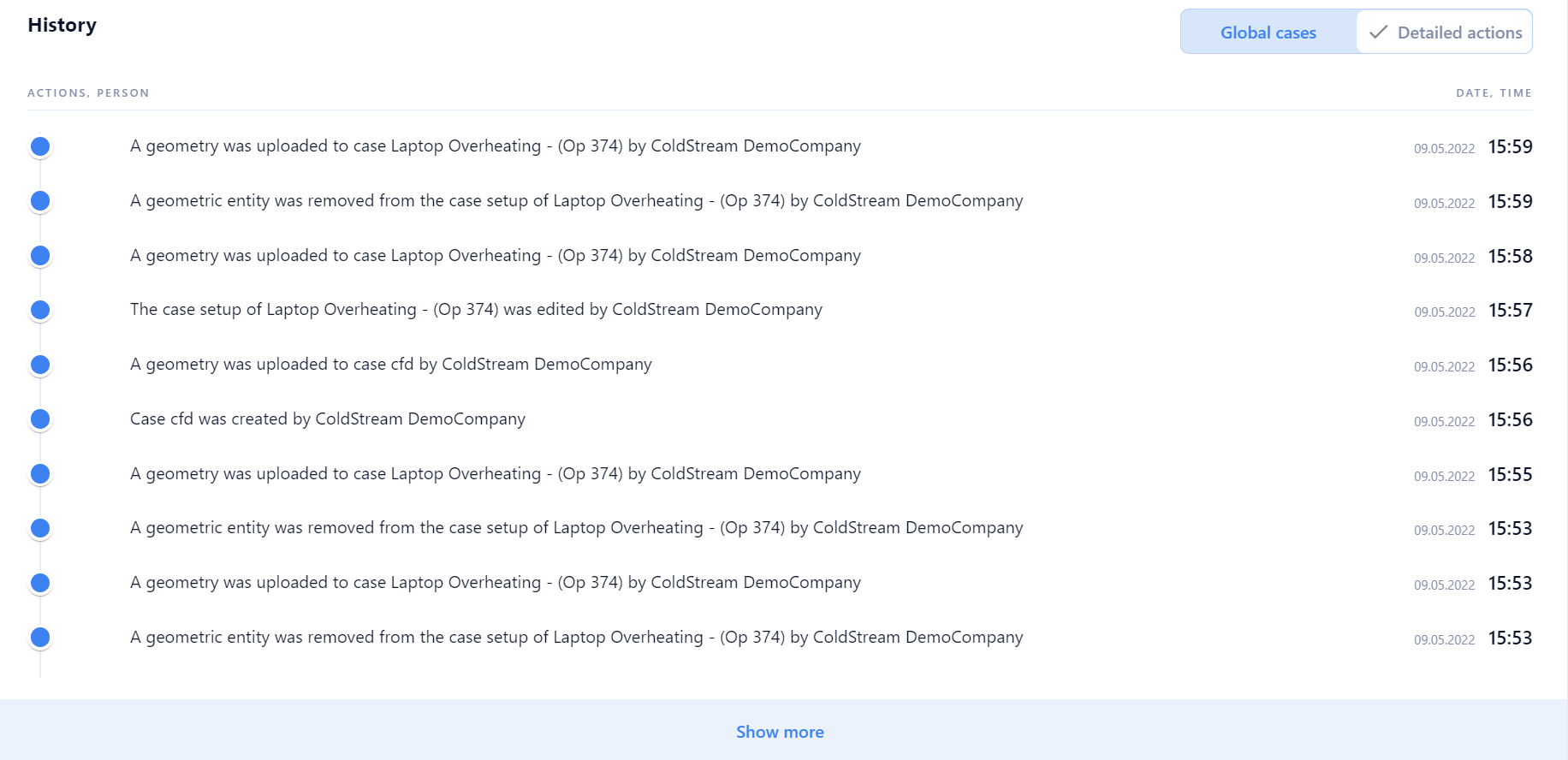Open the 15:59 geometric entity removed entry
The height and width of the screenshot is (760, 1568).
[x=576, y=201]
